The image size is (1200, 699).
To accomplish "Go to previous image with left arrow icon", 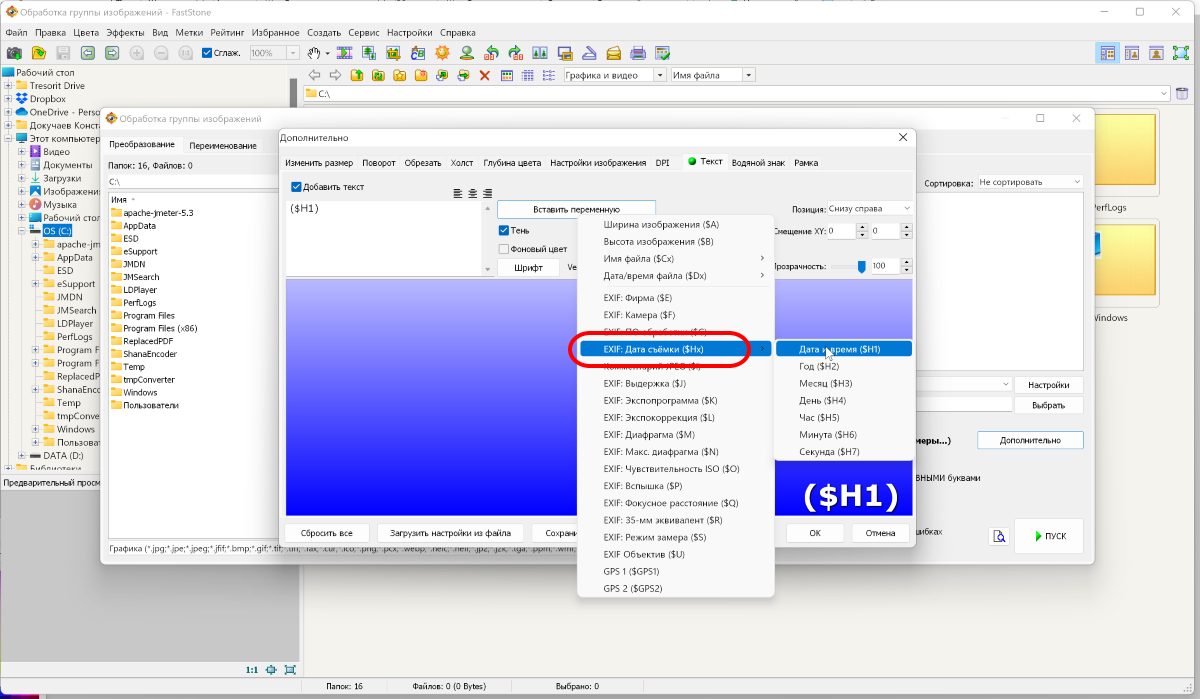I will point(87,53).
